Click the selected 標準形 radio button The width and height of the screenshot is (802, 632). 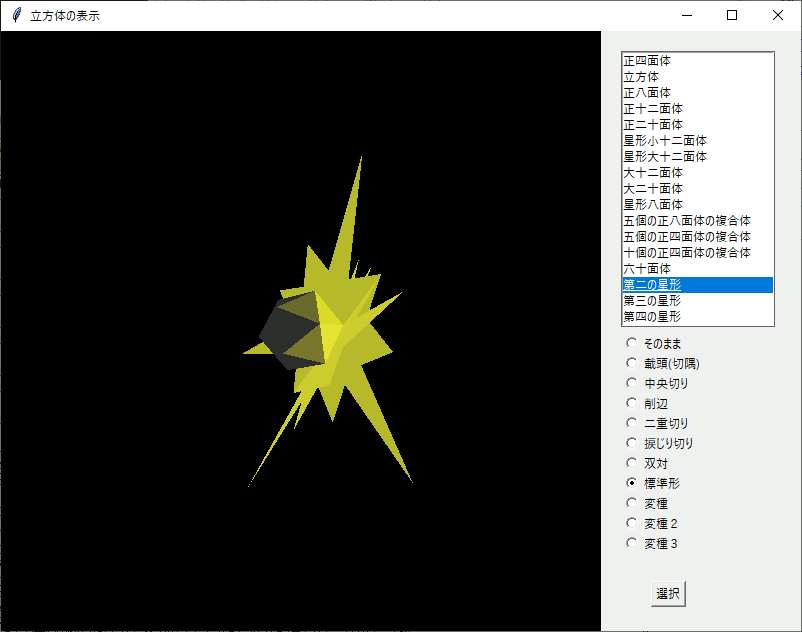click(632, 483)
